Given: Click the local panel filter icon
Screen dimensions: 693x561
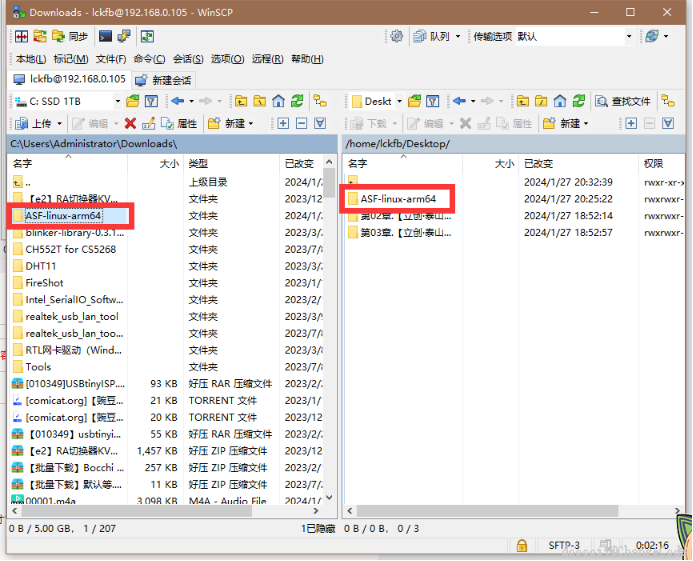Looking at the screenshot, I should 152,101.
